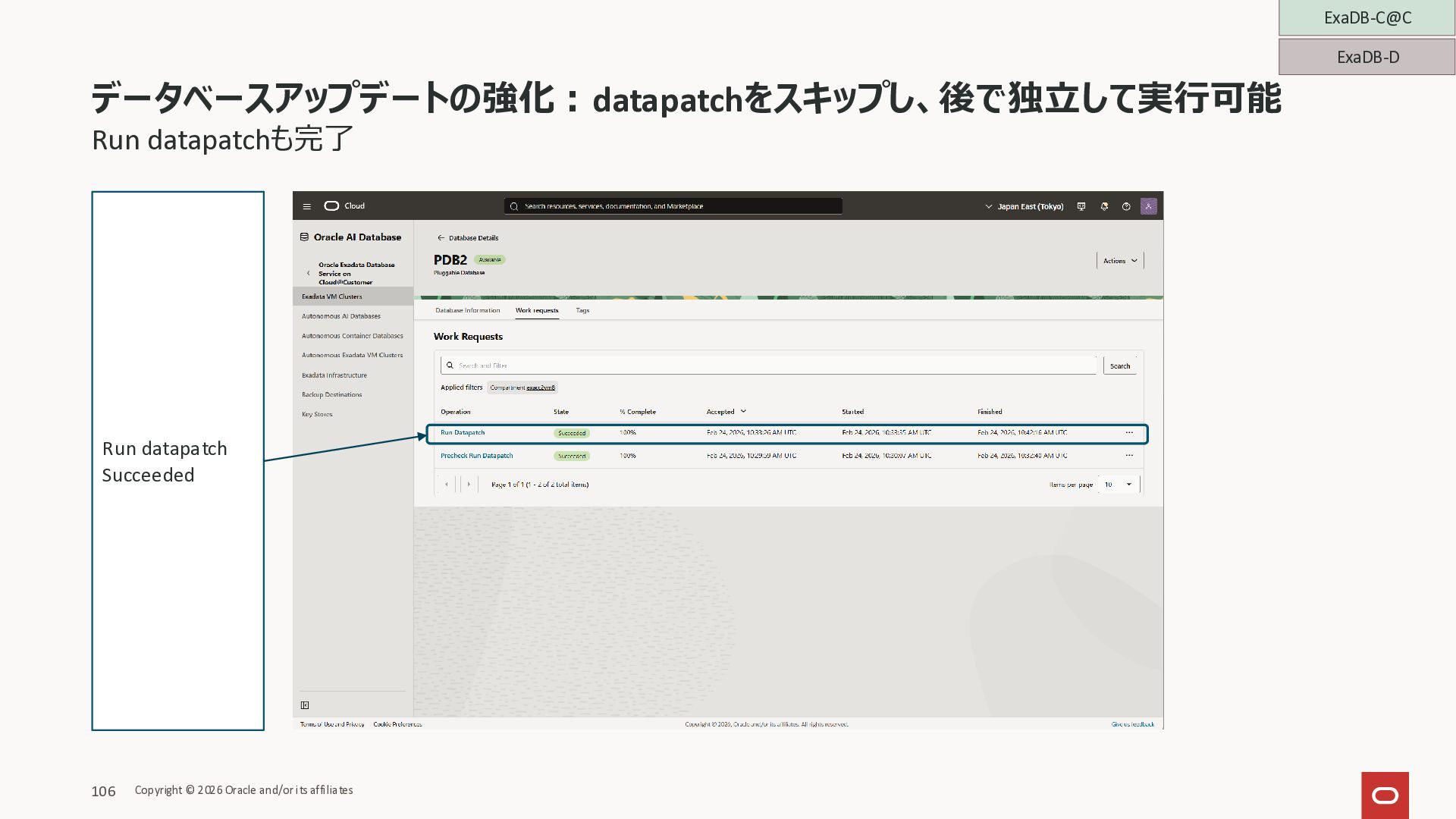
Task: Open the Run Datapatch work request link
Action: [463, 433]
